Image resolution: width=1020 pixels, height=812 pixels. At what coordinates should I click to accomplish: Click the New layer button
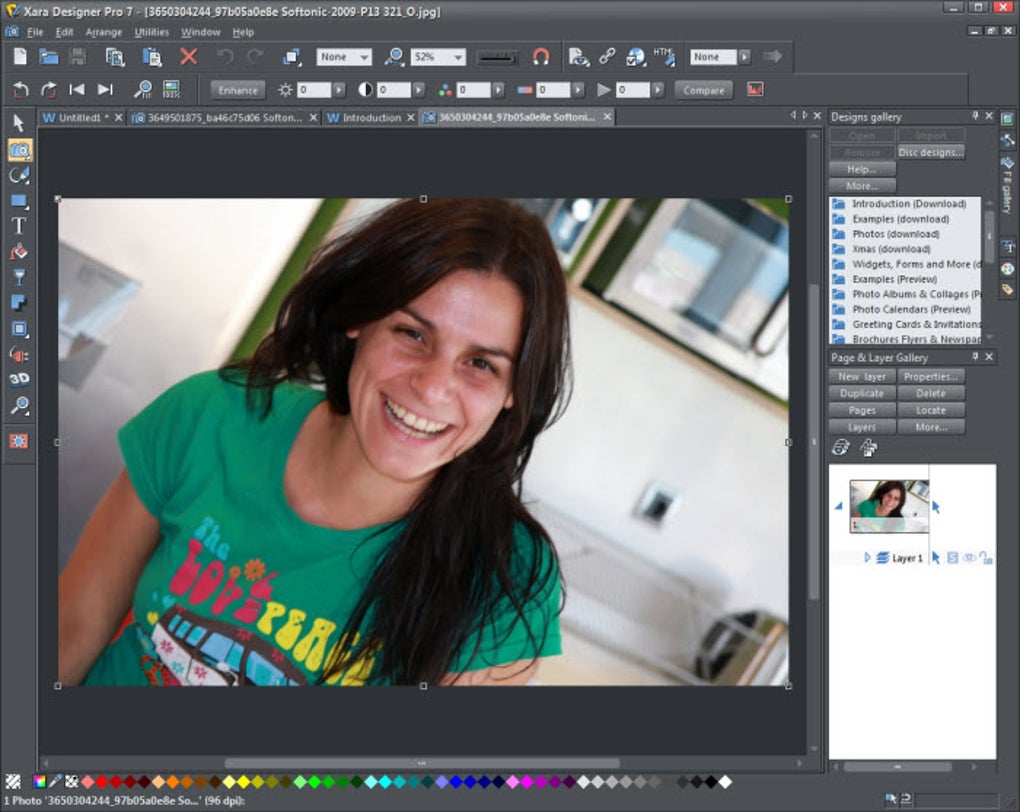point(862,377)
